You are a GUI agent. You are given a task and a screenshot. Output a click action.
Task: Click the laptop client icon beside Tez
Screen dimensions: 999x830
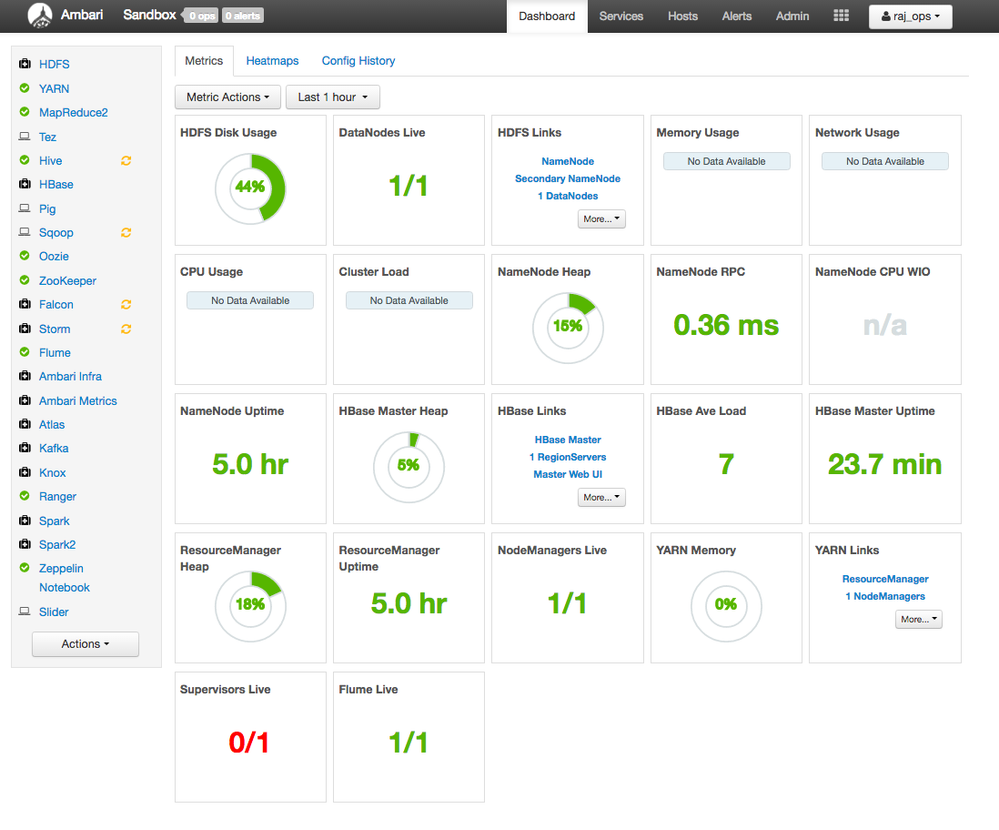(x=25, y=136)
